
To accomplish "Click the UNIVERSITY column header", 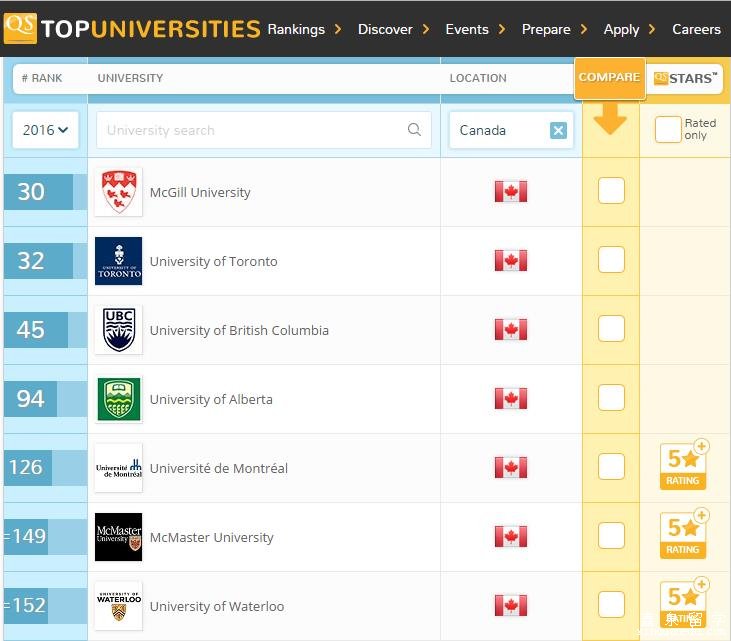I will click(131, 78).
